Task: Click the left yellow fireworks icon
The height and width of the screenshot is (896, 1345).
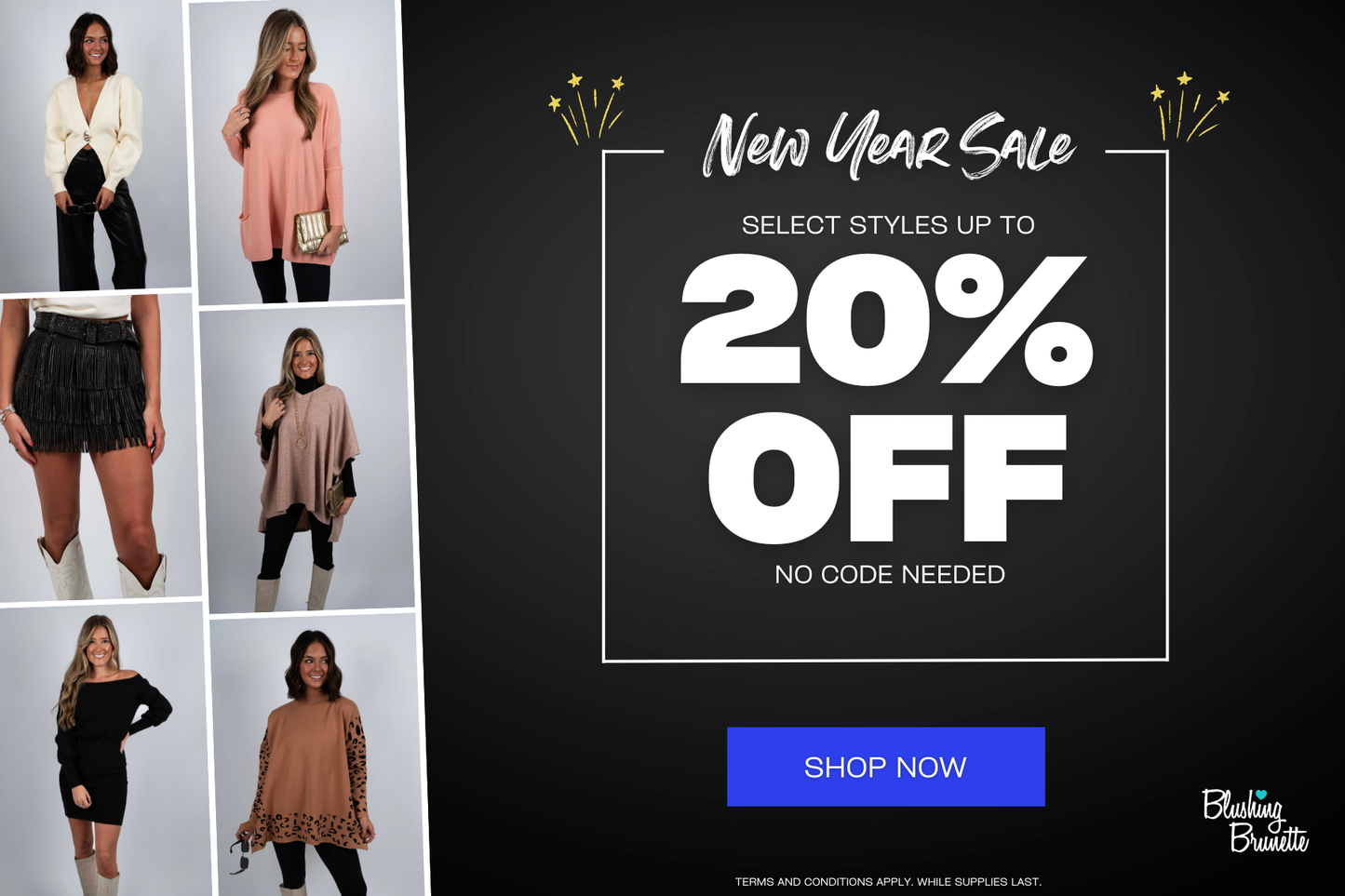Action: tap(586, 108)
